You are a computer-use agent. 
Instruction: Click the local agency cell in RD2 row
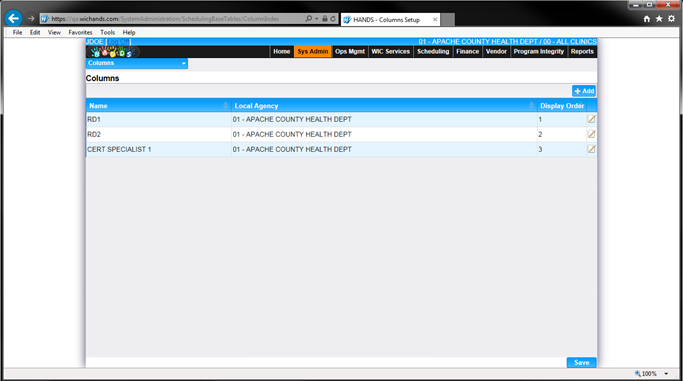pos(384,134)
